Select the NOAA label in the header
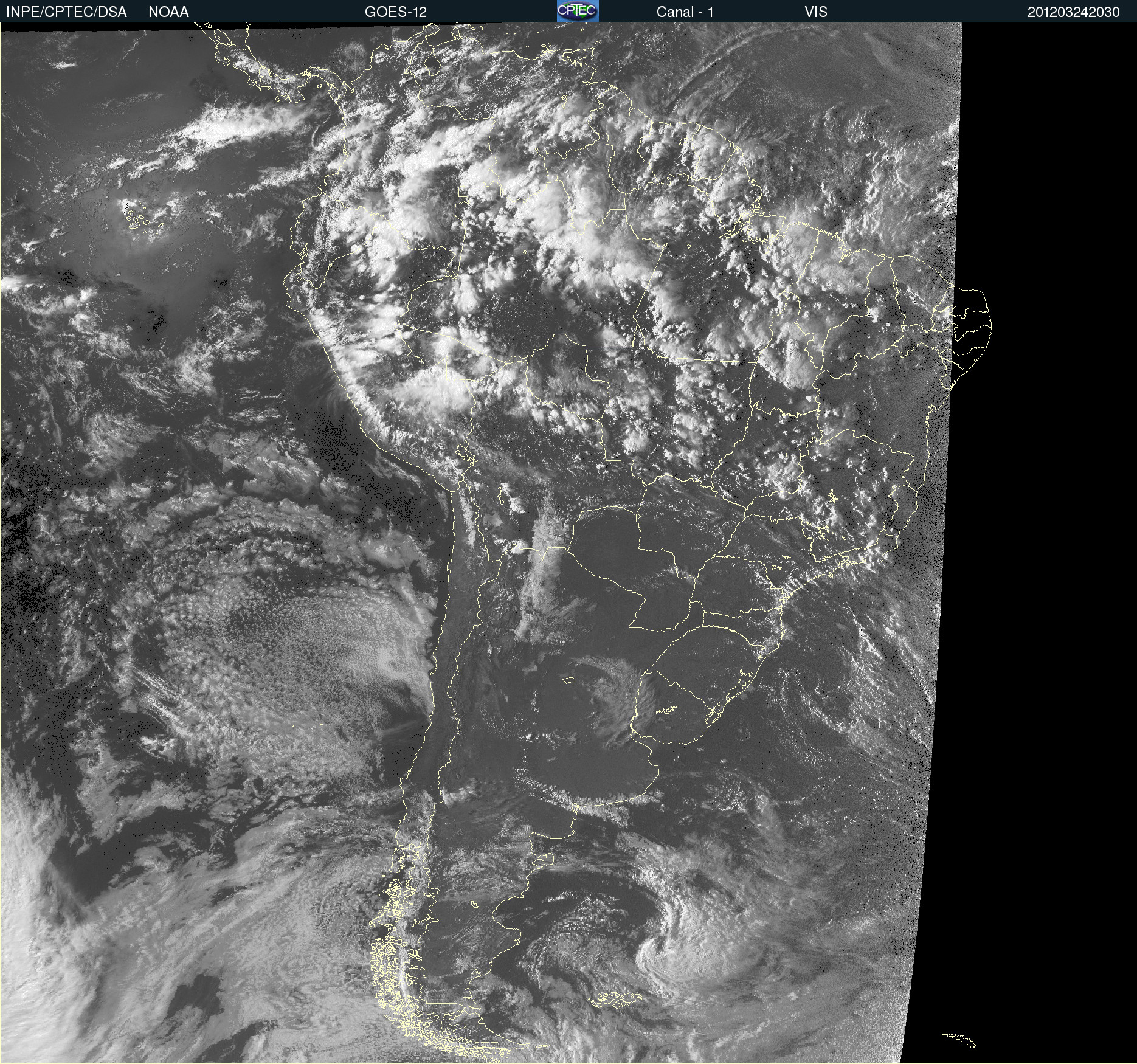This screenshot has width=1137, height=1064. (168, 12)
